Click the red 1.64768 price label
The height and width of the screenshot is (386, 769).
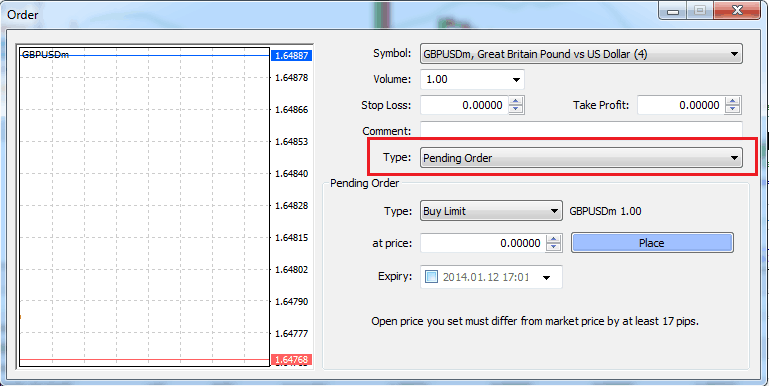(x=291, y=360)
